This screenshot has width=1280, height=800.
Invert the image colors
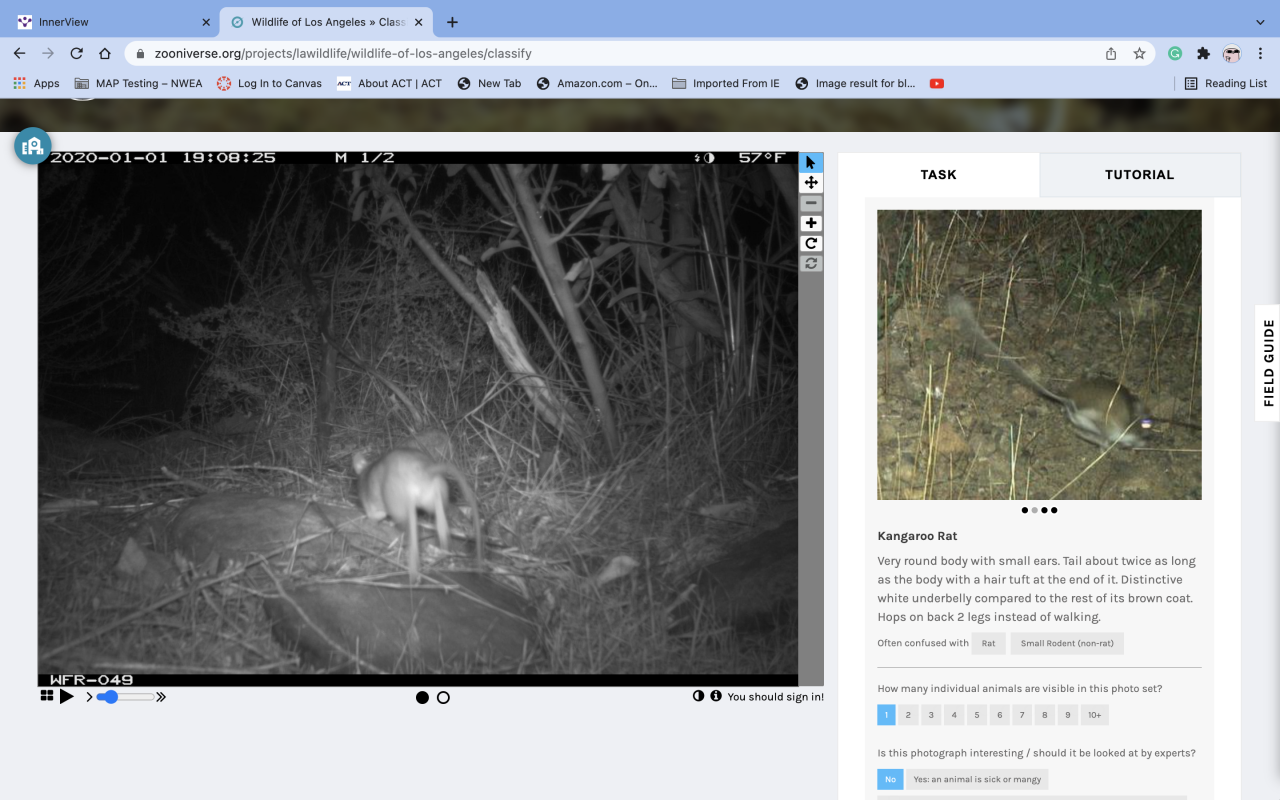[698, 696]
